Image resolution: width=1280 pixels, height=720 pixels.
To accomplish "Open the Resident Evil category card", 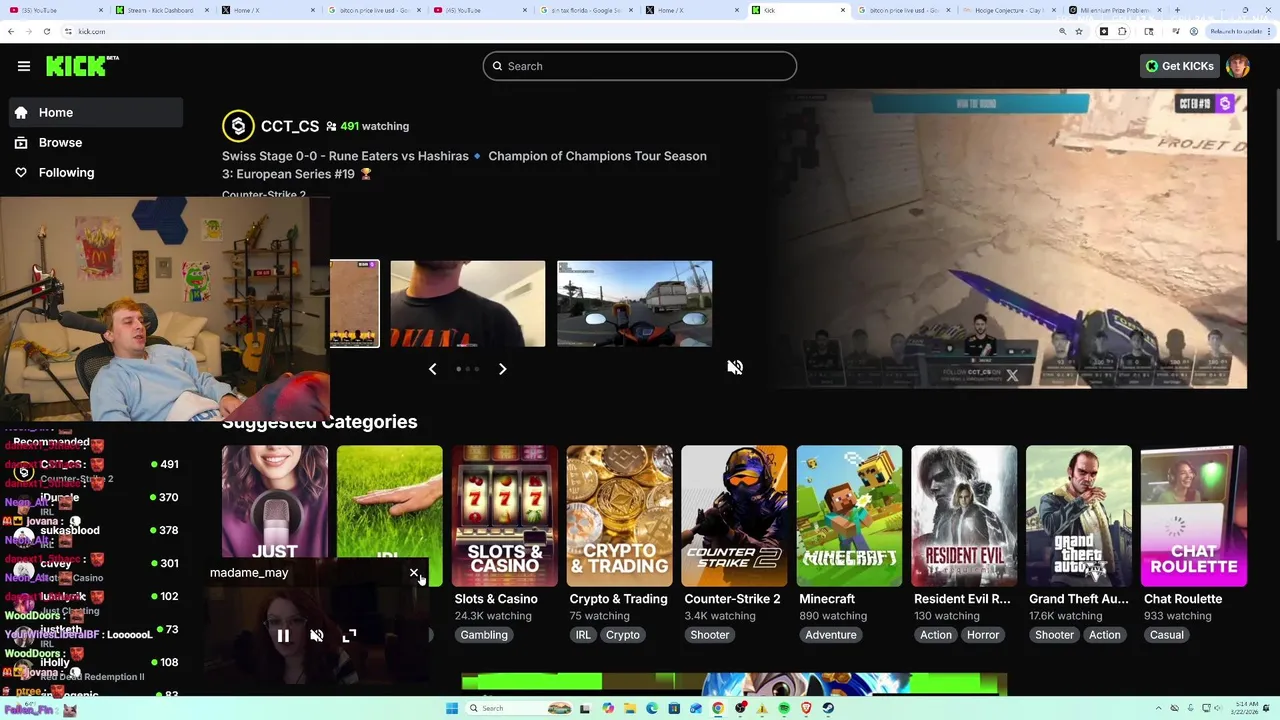I will (964, 516).
